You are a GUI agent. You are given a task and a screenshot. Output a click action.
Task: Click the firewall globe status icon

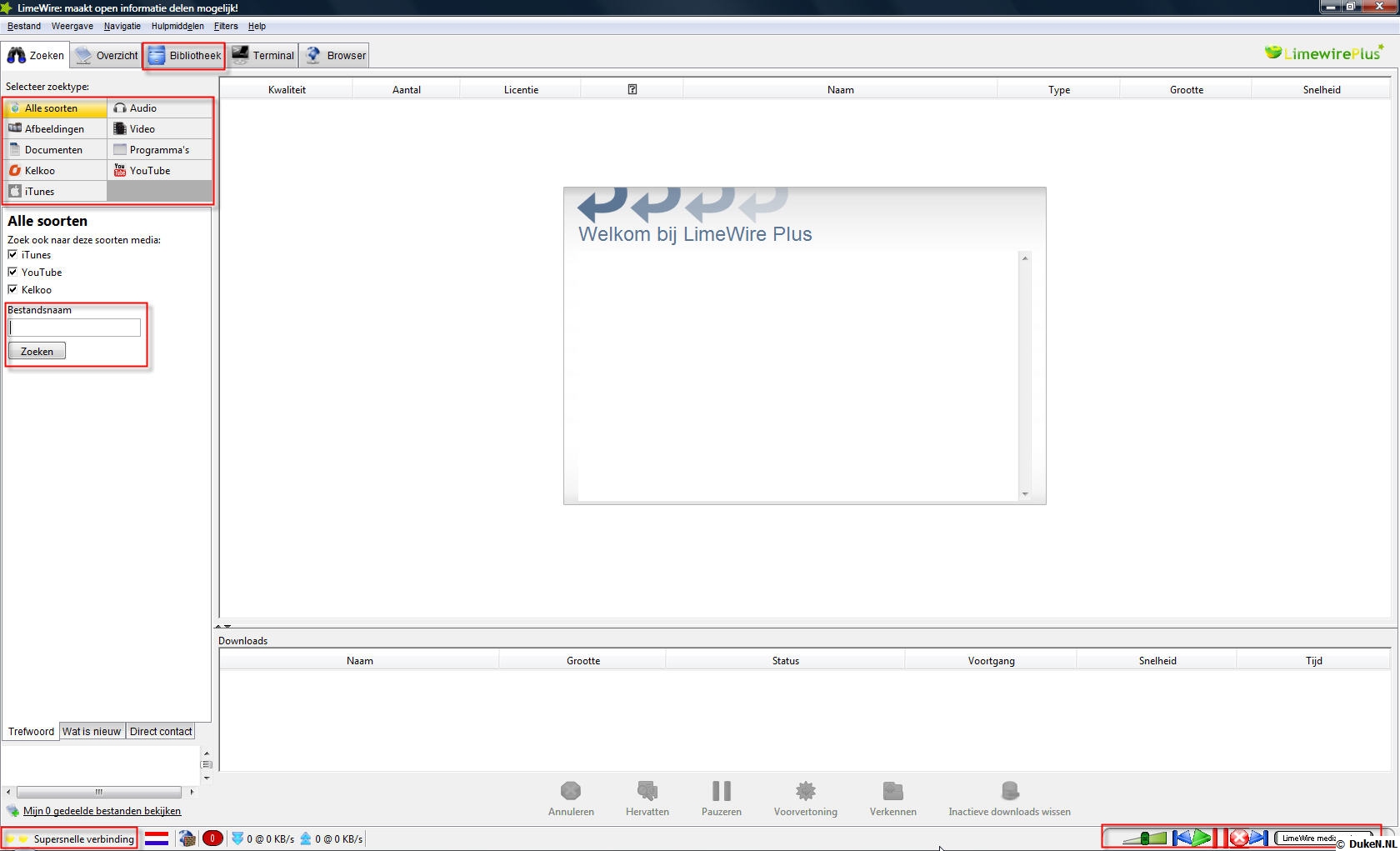pyautogui.click(x=187, y=838)
